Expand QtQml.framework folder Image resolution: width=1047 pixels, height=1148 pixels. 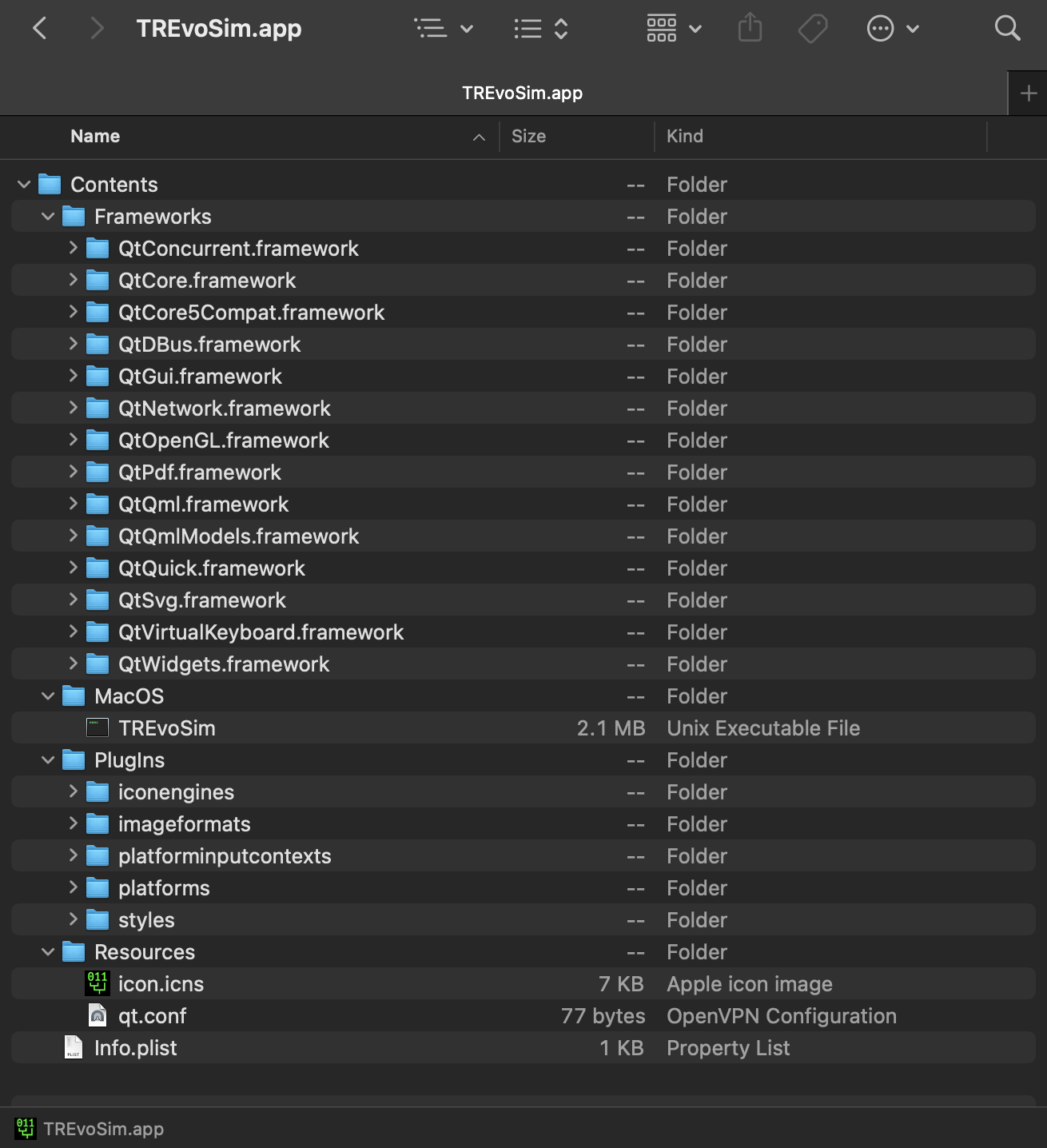pos(73,504)
